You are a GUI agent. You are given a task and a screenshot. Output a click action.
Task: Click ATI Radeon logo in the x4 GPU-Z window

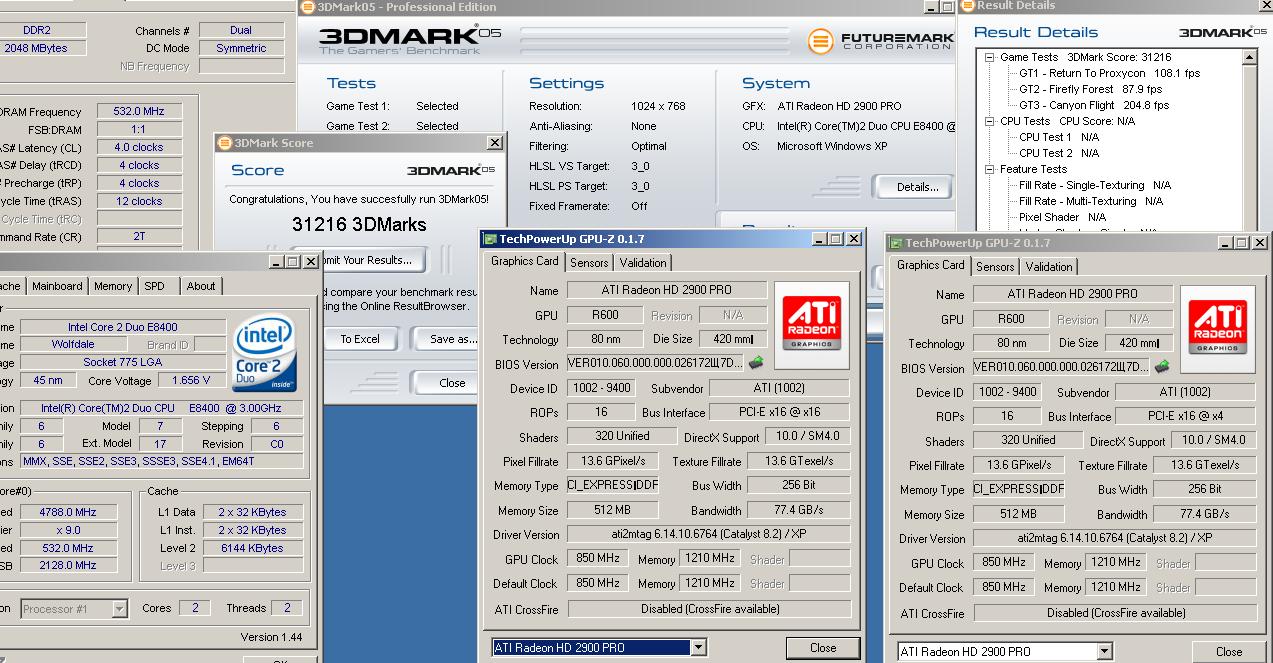(1217, 327)
